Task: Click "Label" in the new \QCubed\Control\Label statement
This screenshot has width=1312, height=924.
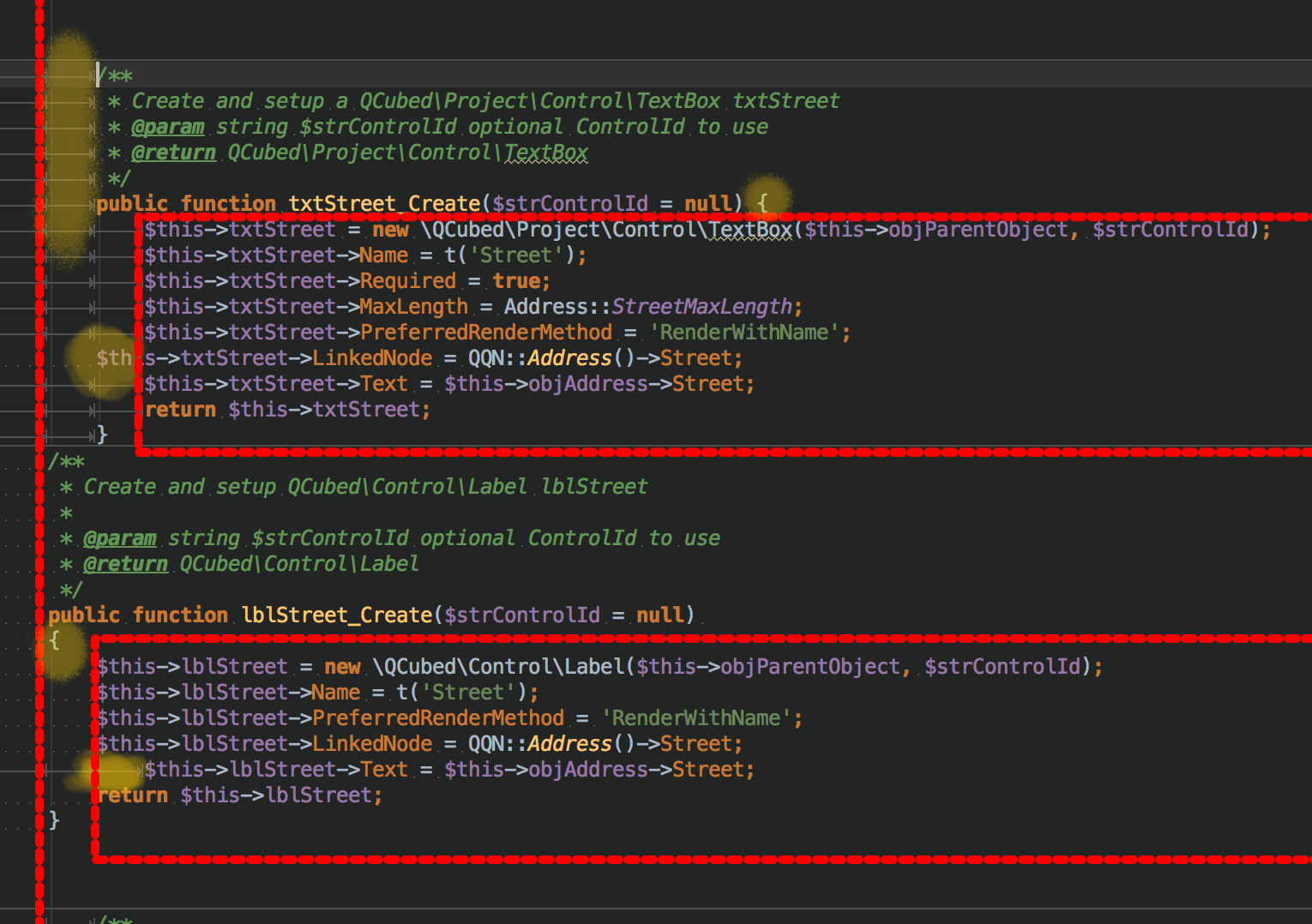Action: (x=595, y=667)
